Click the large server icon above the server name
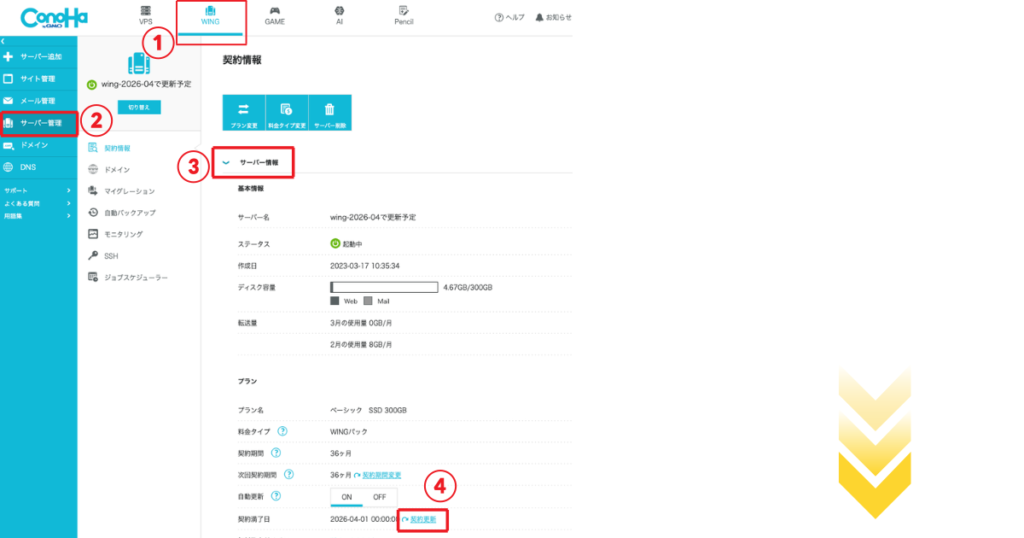The height and width of the screenshot is (538, 1024). [x=138, y=63]
